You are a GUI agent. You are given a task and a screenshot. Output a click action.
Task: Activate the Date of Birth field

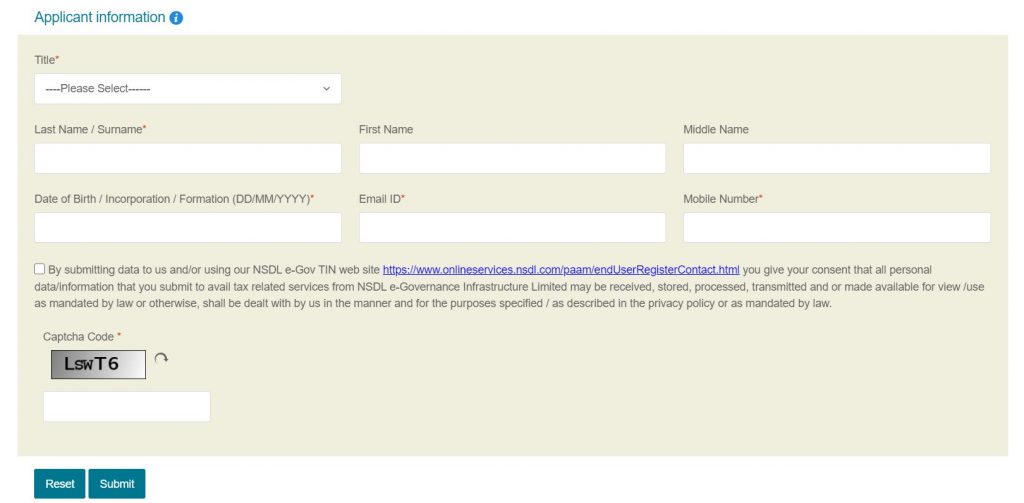coord(188,228)
